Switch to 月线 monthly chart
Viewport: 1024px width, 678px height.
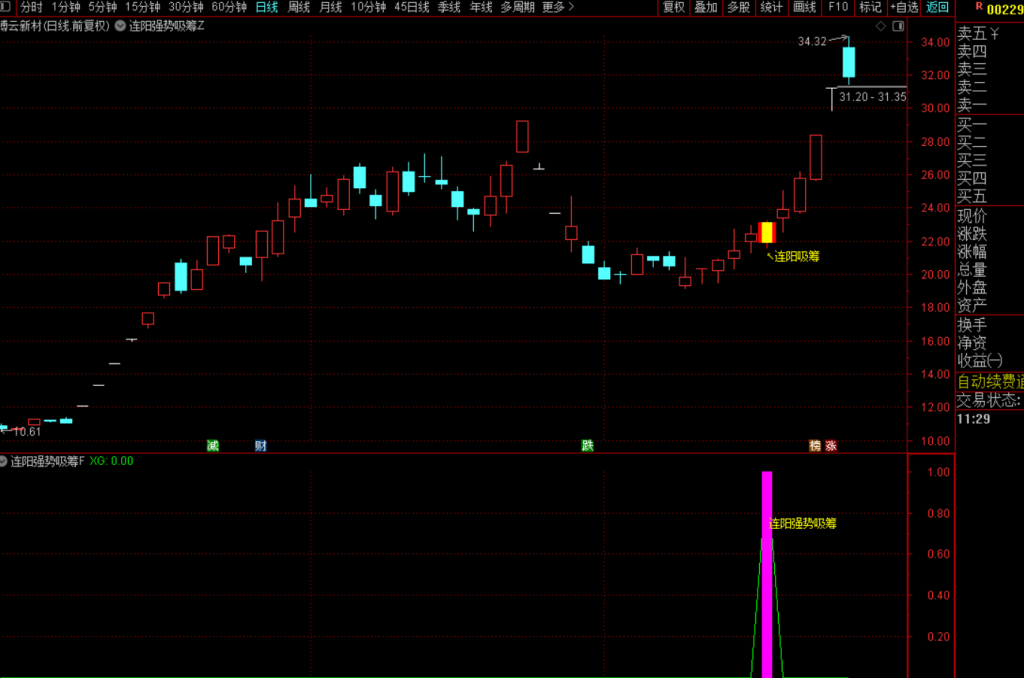pos(330,7)
